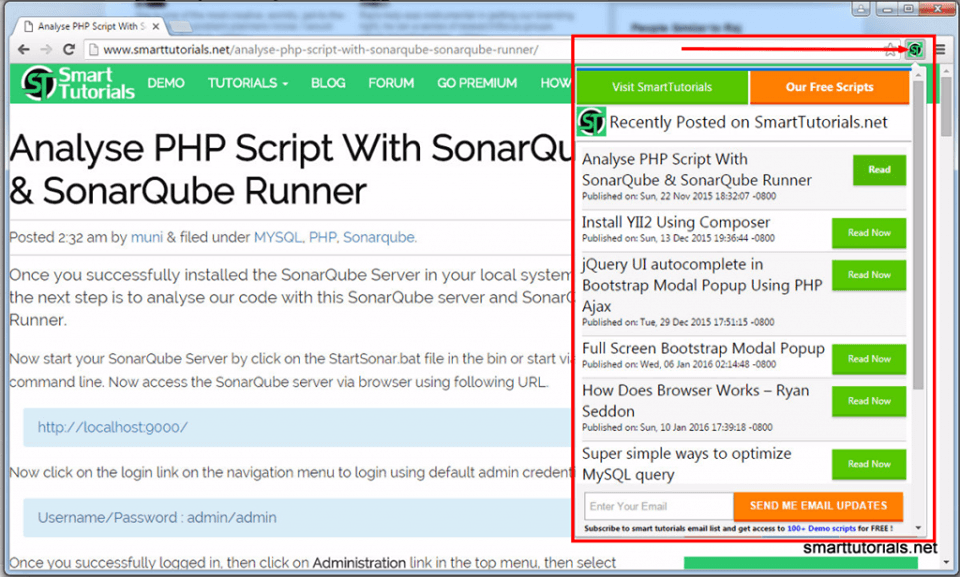Click the Install YII2 Using Composer title
Viewport: 960px width, 577px height.
pos(676,222)
